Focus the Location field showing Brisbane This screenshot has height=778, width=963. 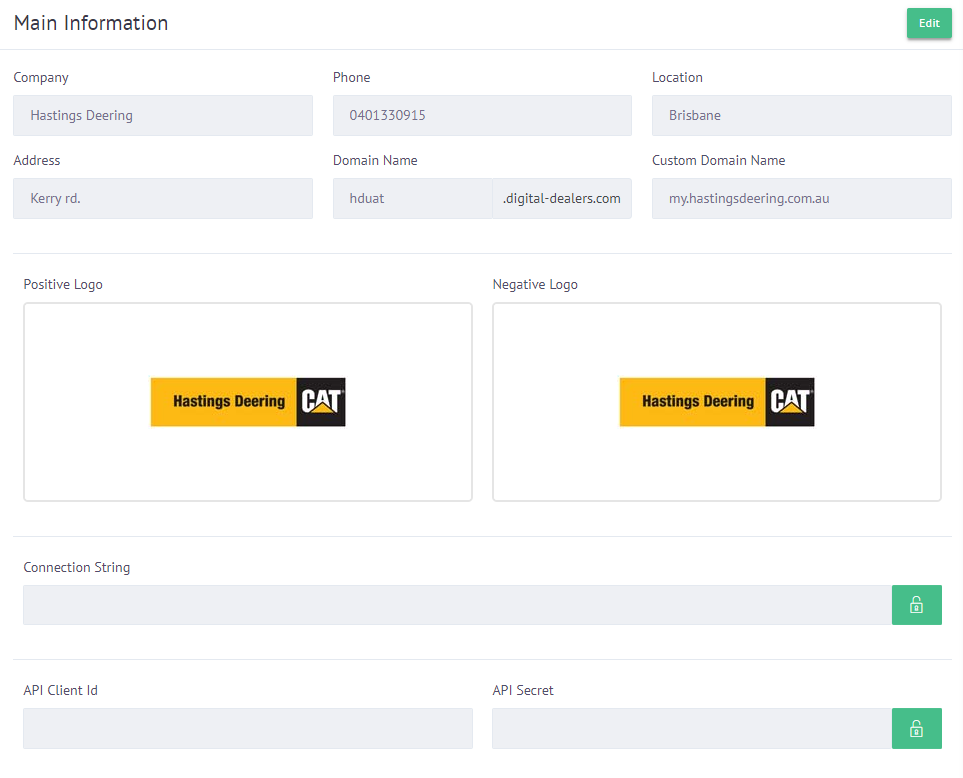tap(801, 115)
